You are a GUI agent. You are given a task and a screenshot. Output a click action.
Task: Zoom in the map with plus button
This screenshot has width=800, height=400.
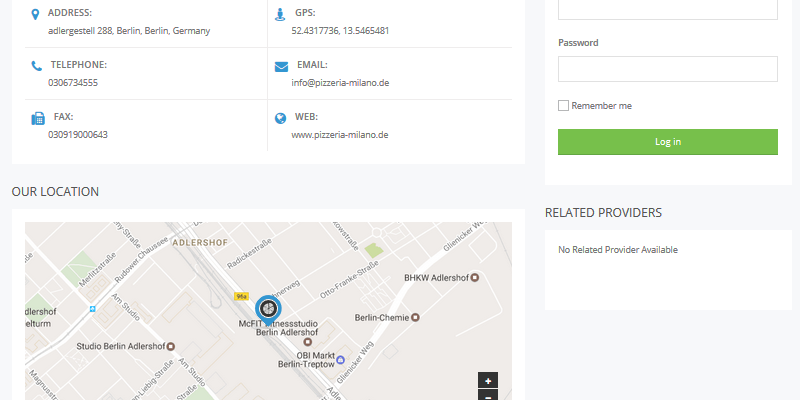488,380
